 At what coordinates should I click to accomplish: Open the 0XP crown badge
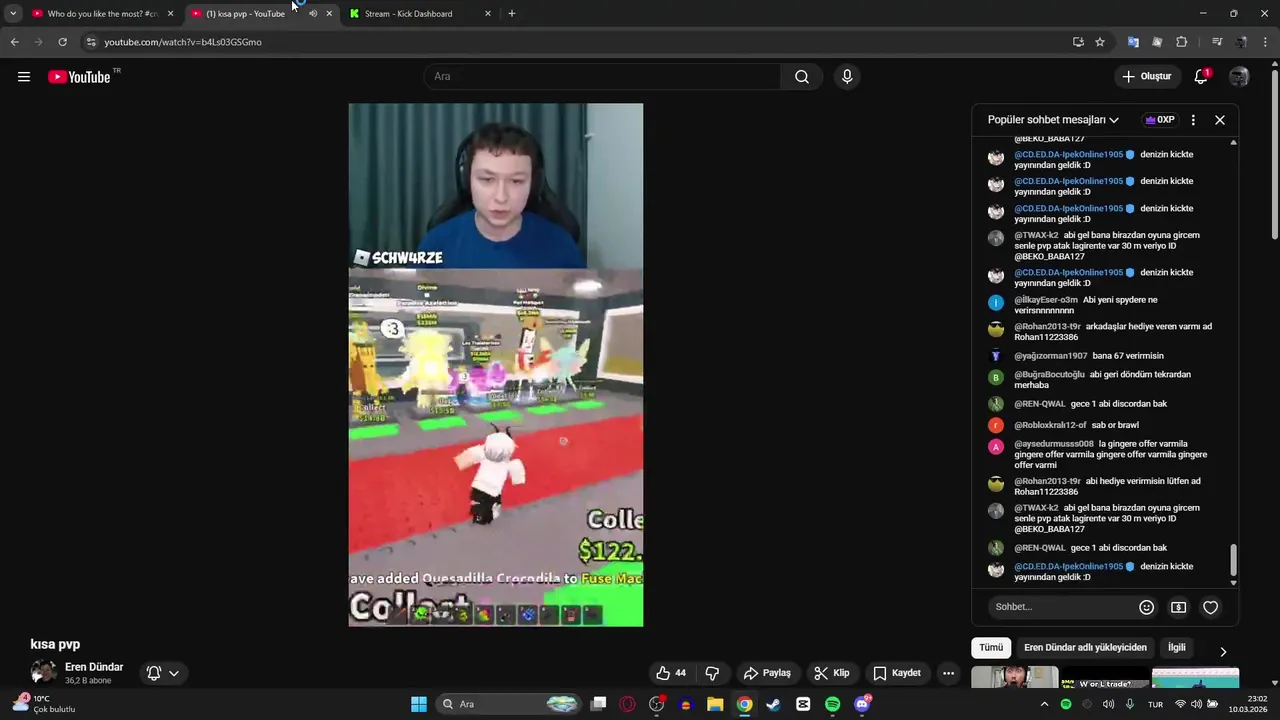(1160, 120)
